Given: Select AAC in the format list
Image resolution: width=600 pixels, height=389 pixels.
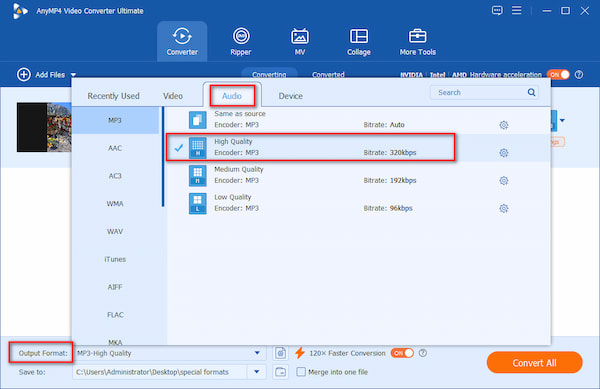Looking at the screenshot, I should point(115,148).
